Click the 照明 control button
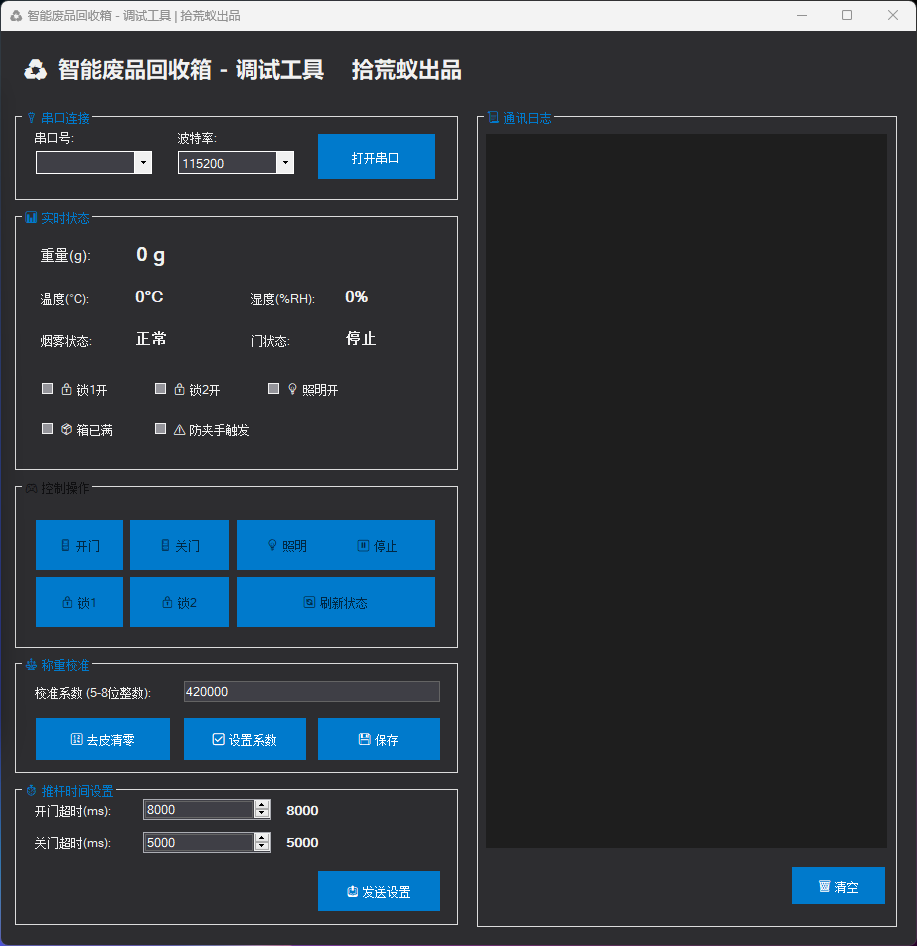The image size is (917, 946). [x=287, y=545]
